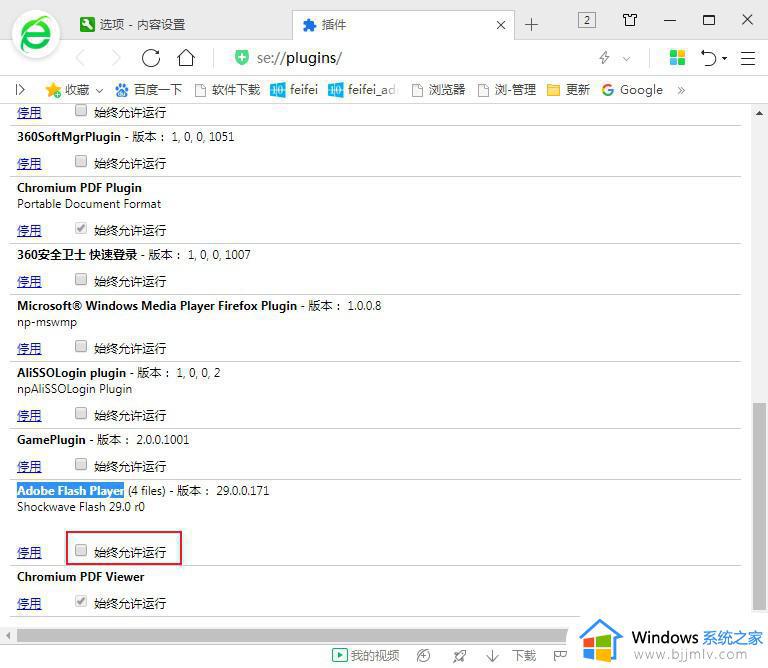Click the undo closed tab icon

708,58
